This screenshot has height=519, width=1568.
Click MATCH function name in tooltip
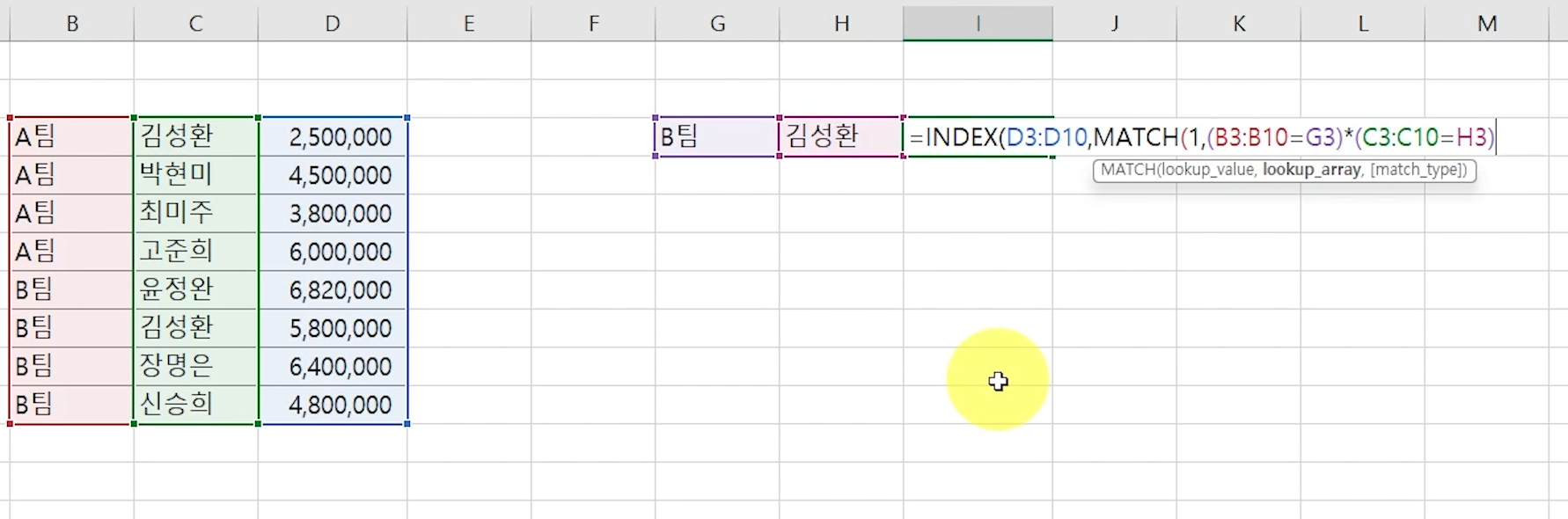[1127, 170]
